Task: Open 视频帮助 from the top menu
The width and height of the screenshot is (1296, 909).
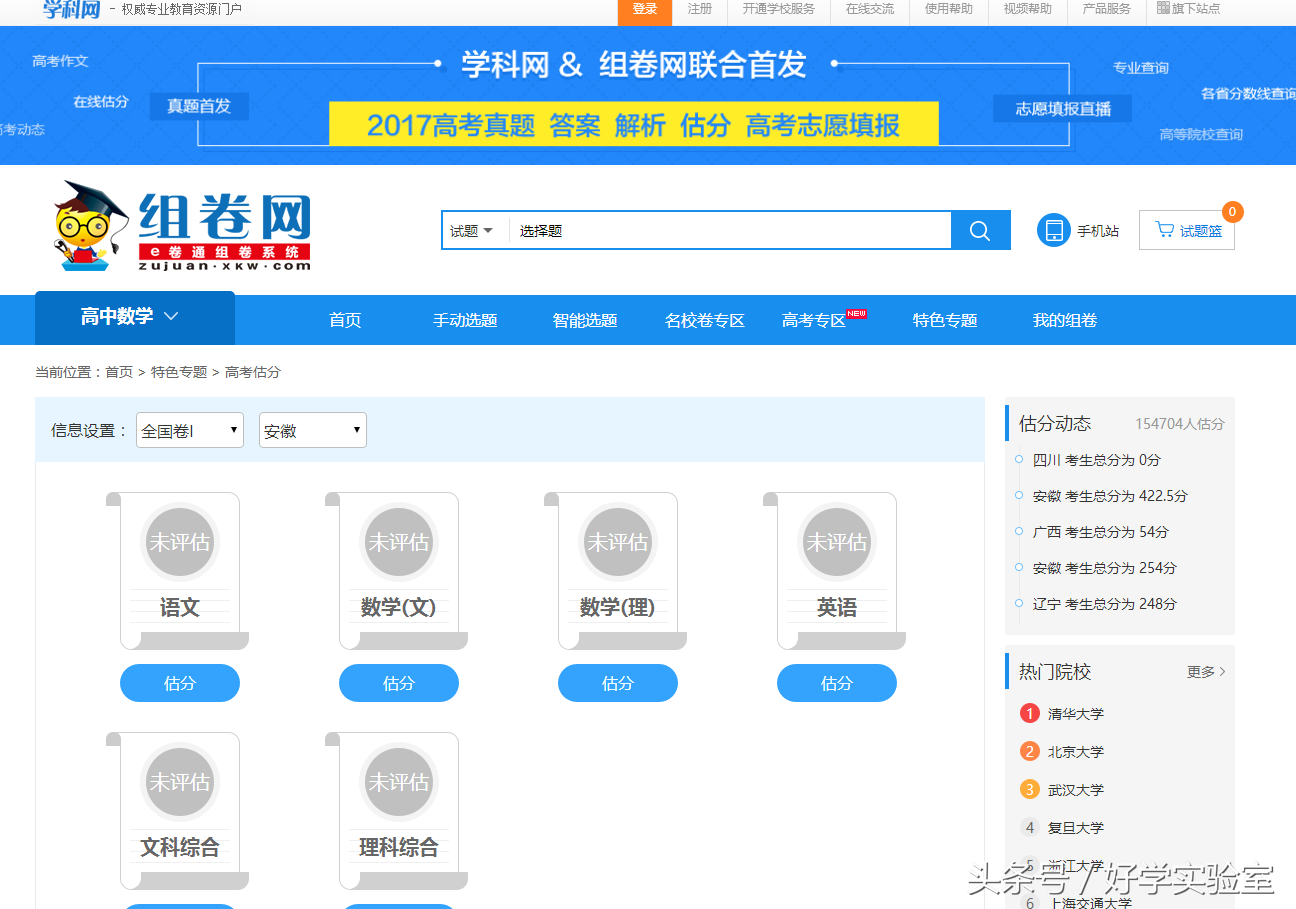Action: click(x=1026, y=11)
